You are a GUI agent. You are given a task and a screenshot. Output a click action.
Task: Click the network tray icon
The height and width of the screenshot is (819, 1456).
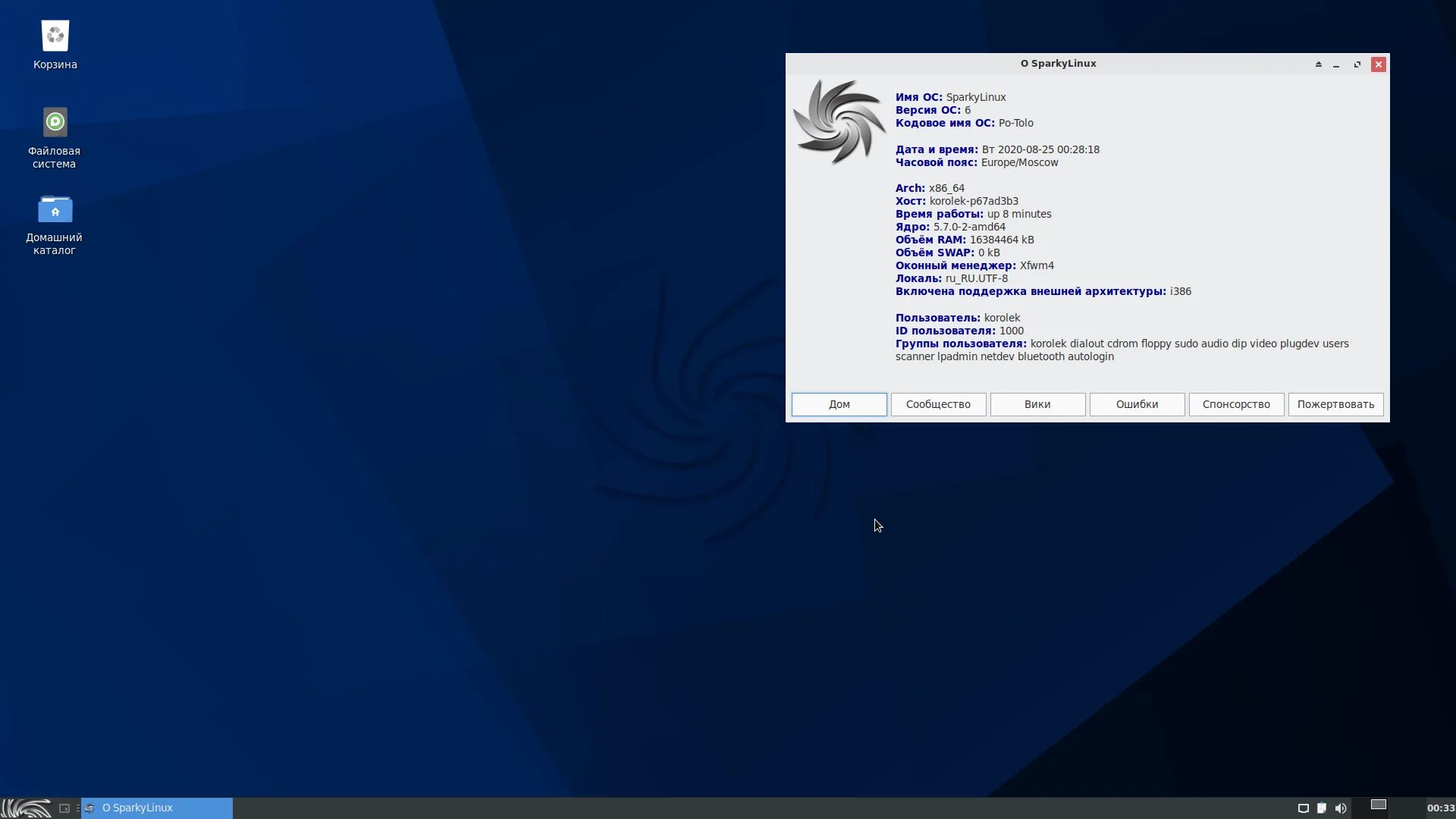coord(1304,808)
